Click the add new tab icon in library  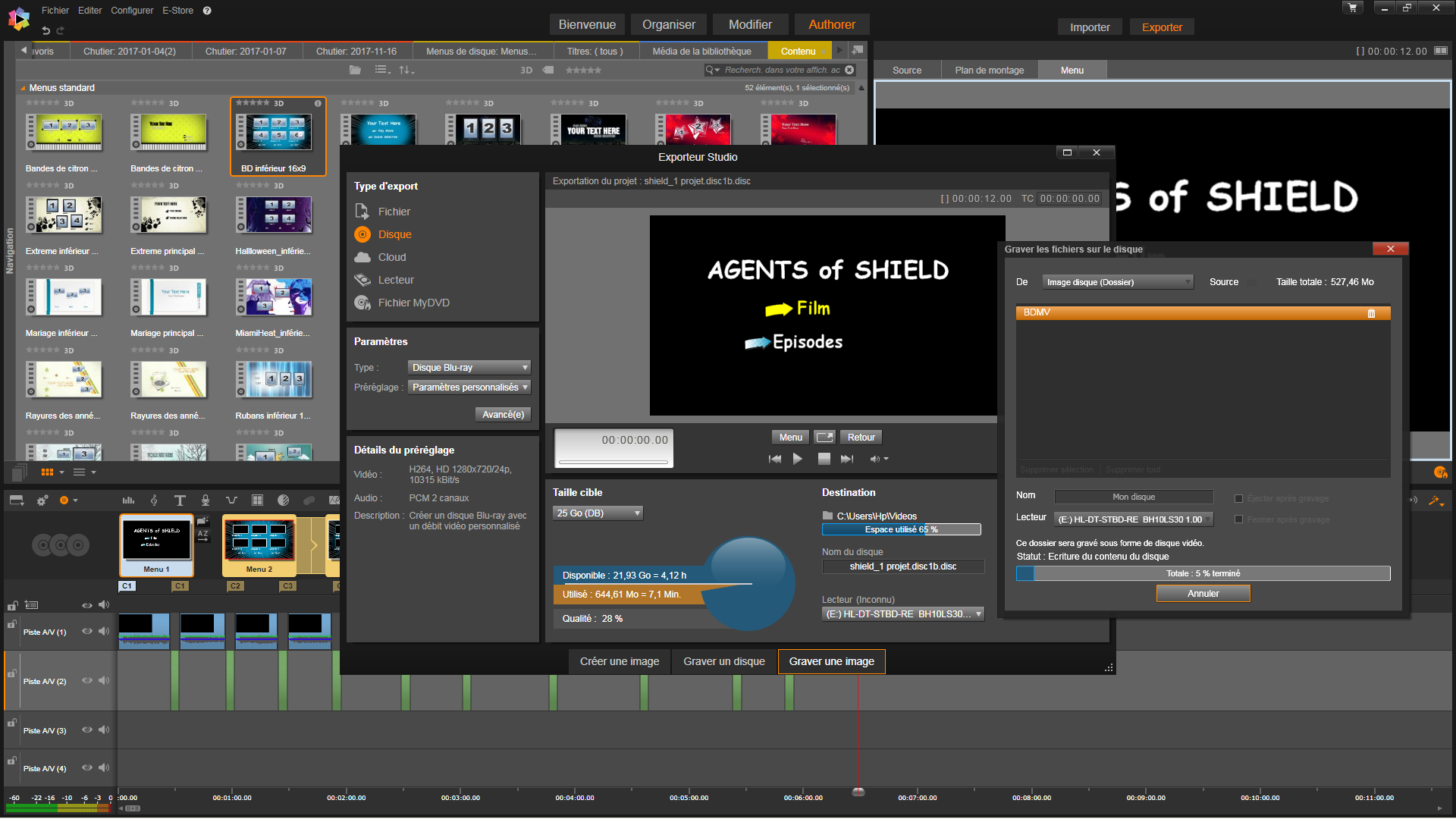[858, 50]
